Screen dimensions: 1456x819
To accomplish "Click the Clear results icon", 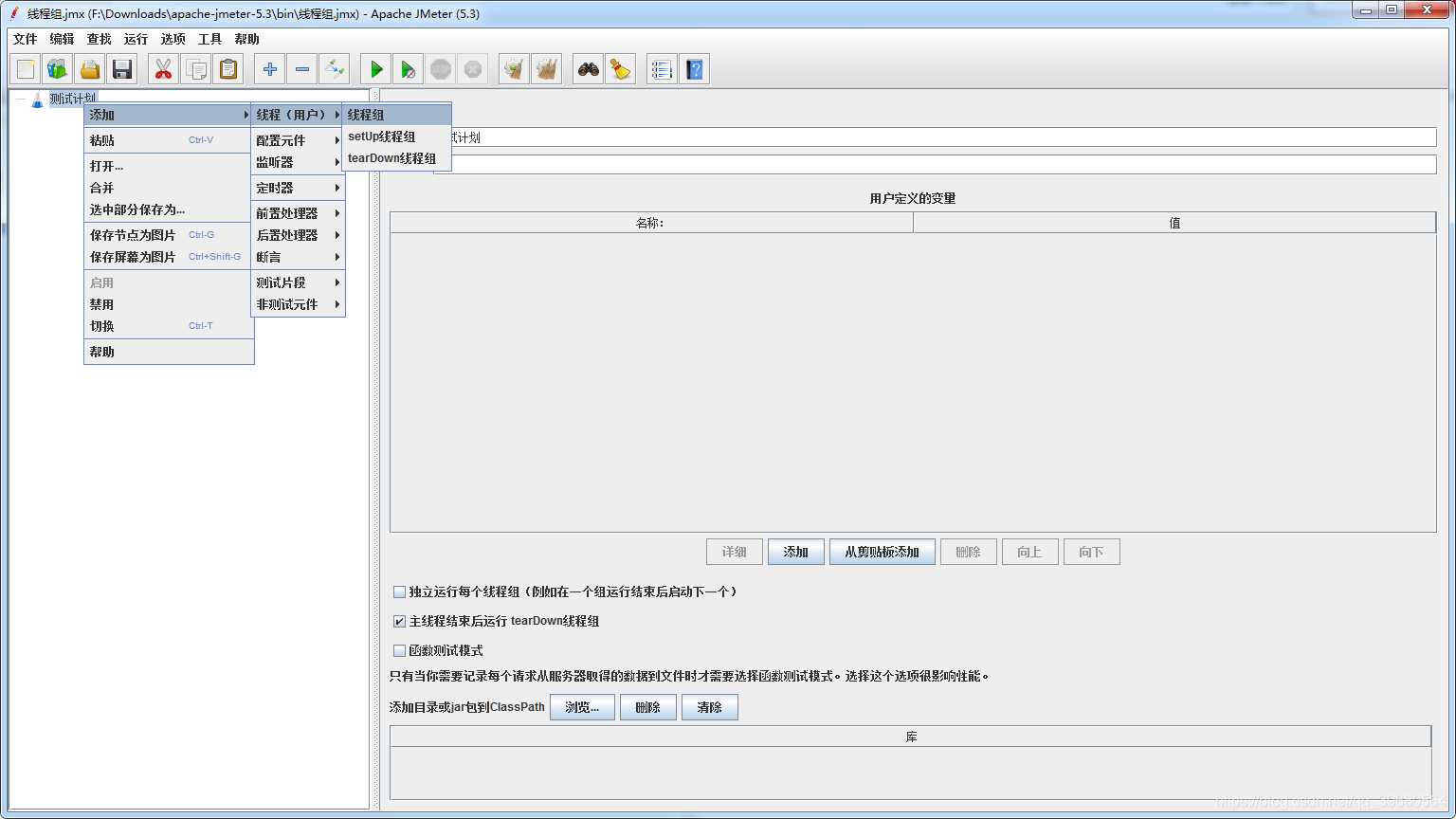I will (515, 69).
